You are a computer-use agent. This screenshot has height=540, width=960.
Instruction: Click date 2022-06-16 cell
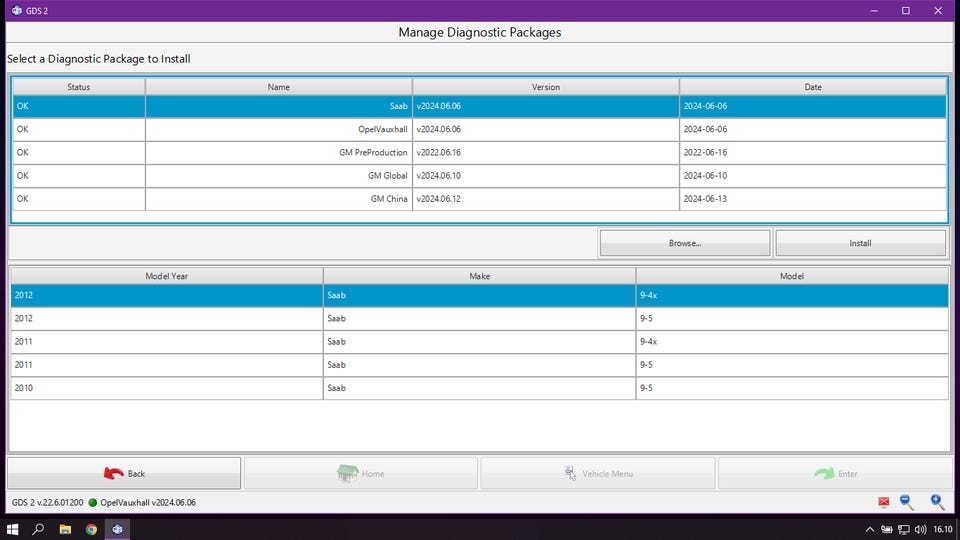tap(813, 152)
